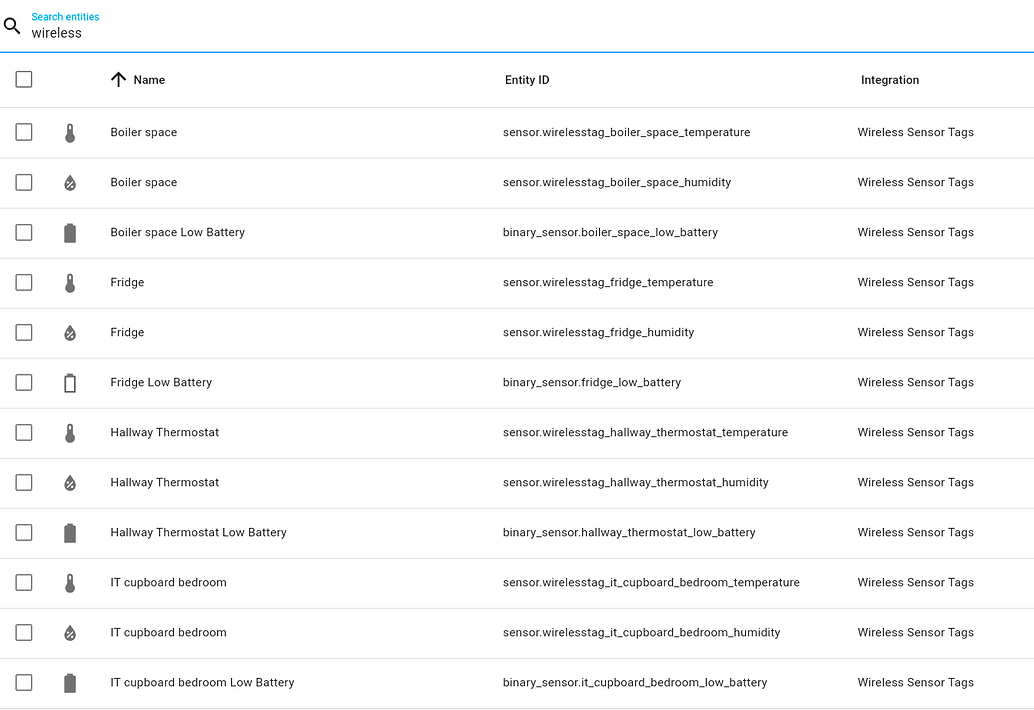Viewport: 1034px width, 710px height.
Task: Click the battery icon for Boiler space Low Battery
Action: (x=70, y=232)
